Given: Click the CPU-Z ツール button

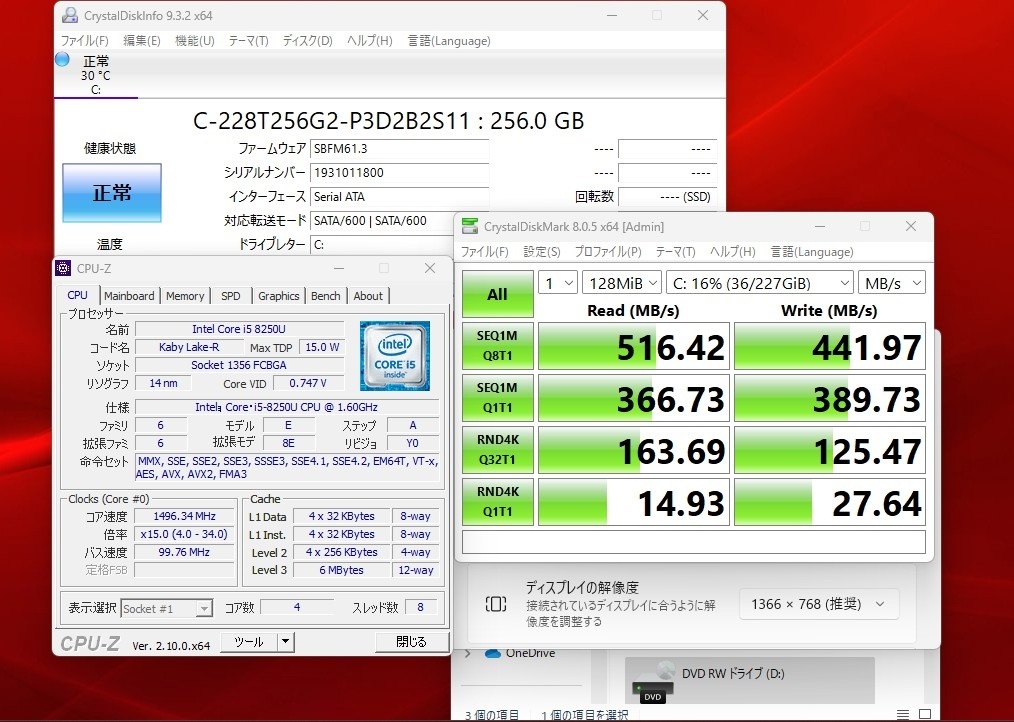Looking at the screenshot, I should (249, 642).
